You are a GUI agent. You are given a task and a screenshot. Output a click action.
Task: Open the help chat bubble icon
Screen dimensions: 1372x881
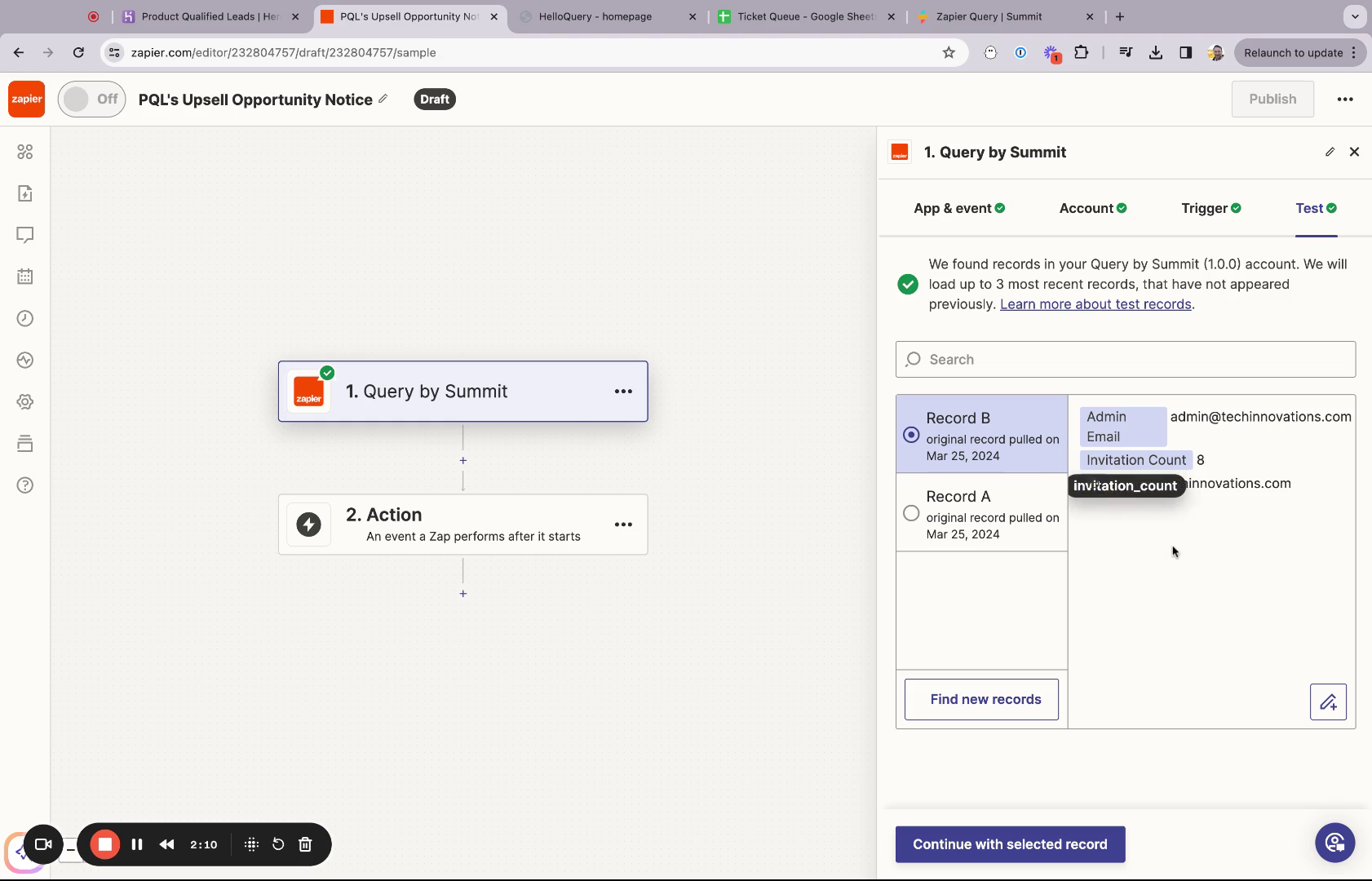tap(1334, 843)
